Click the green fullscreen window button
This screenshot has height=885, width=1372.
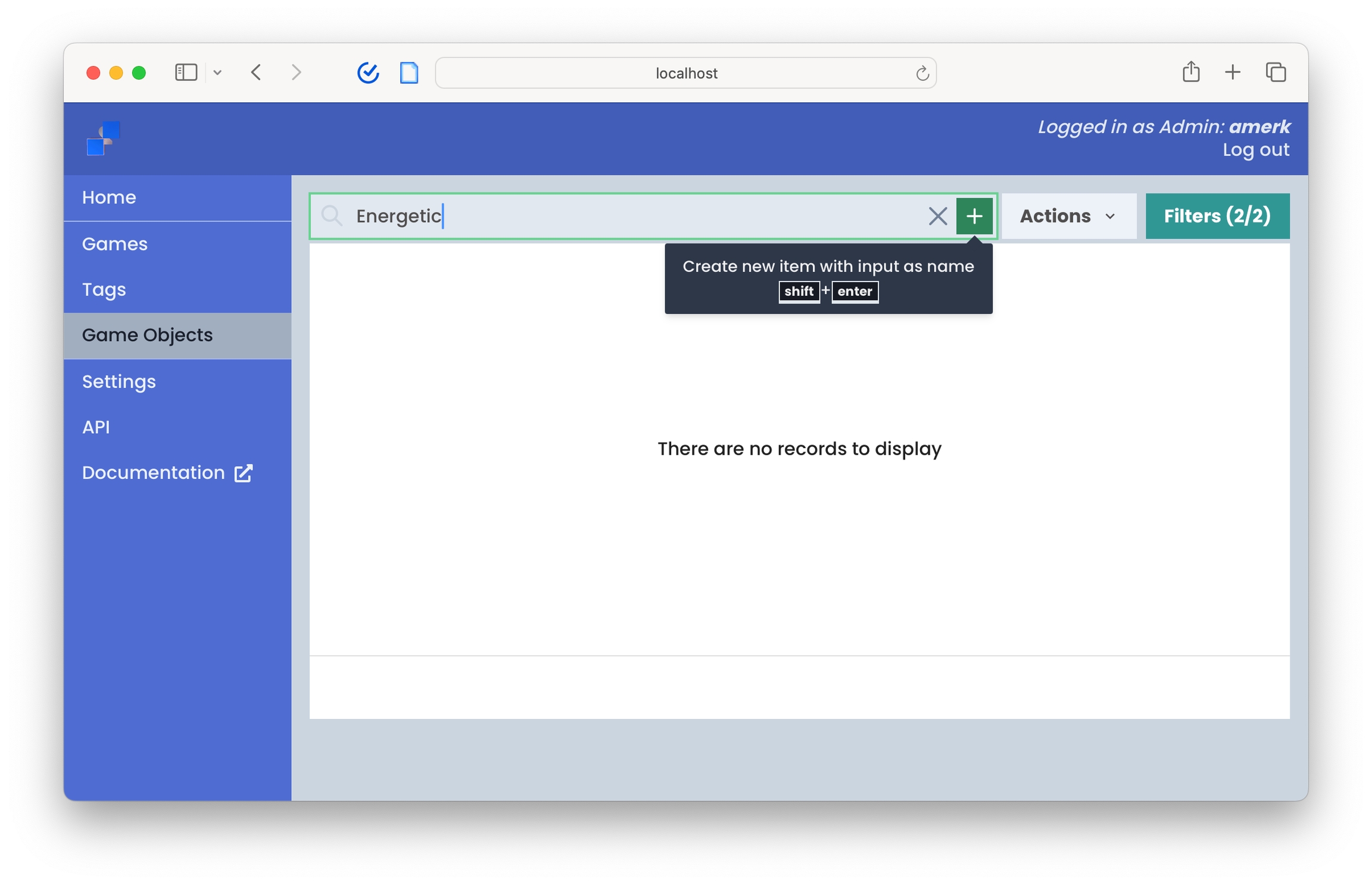coord(139,73)
